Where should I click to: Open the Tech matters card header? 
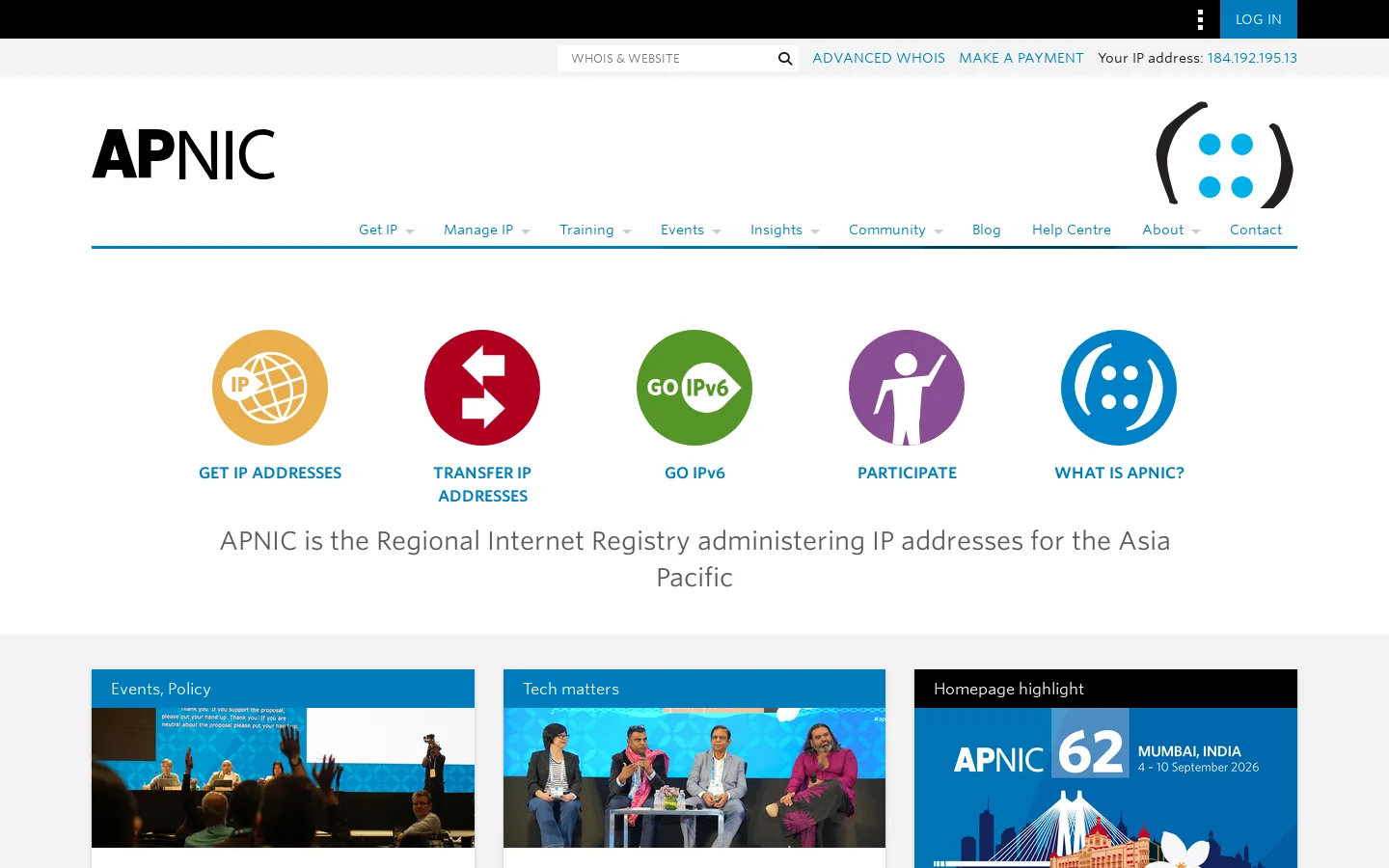click(694, 689)
